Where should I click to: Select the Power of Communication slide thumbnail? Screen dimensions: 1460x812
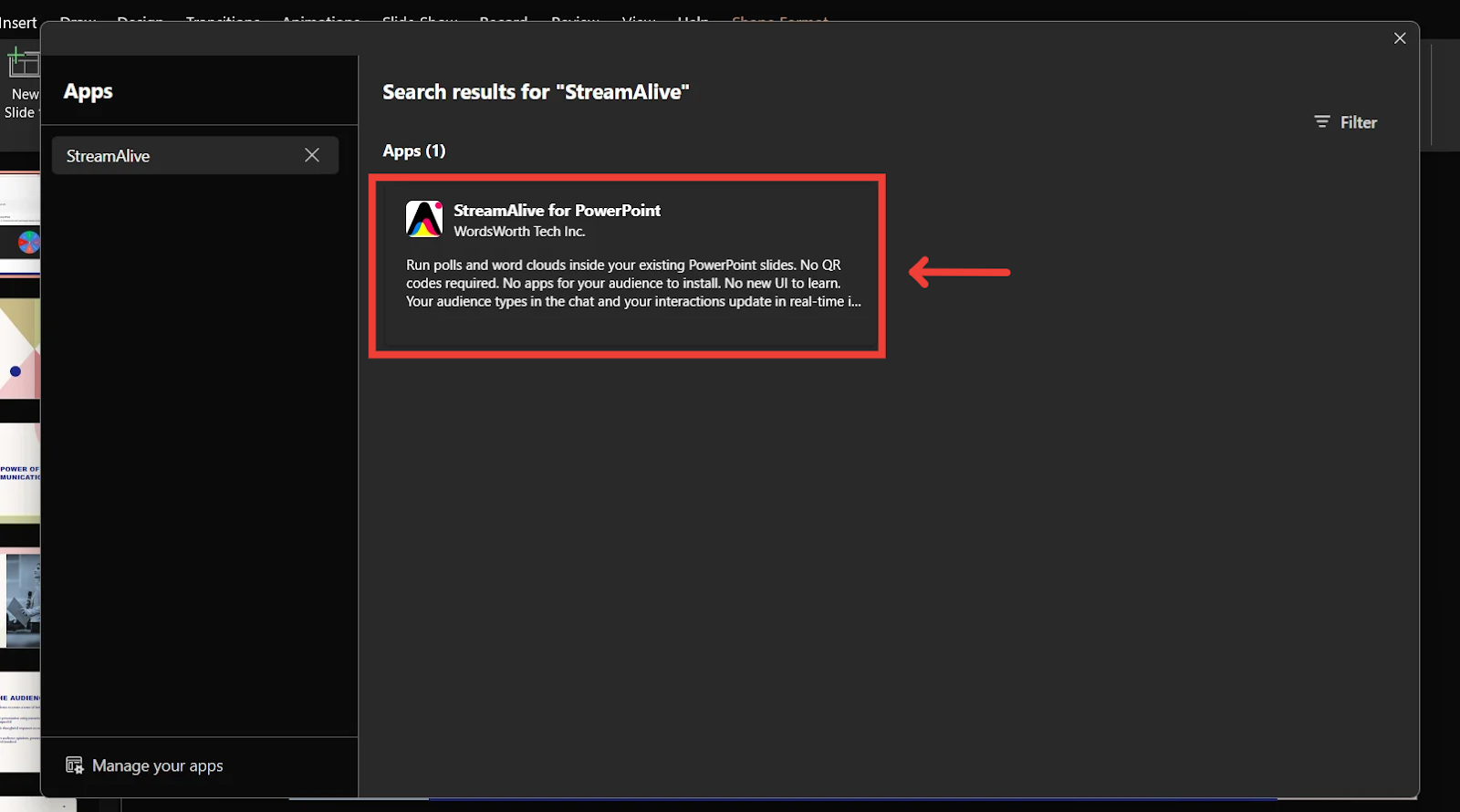[20, 474]
